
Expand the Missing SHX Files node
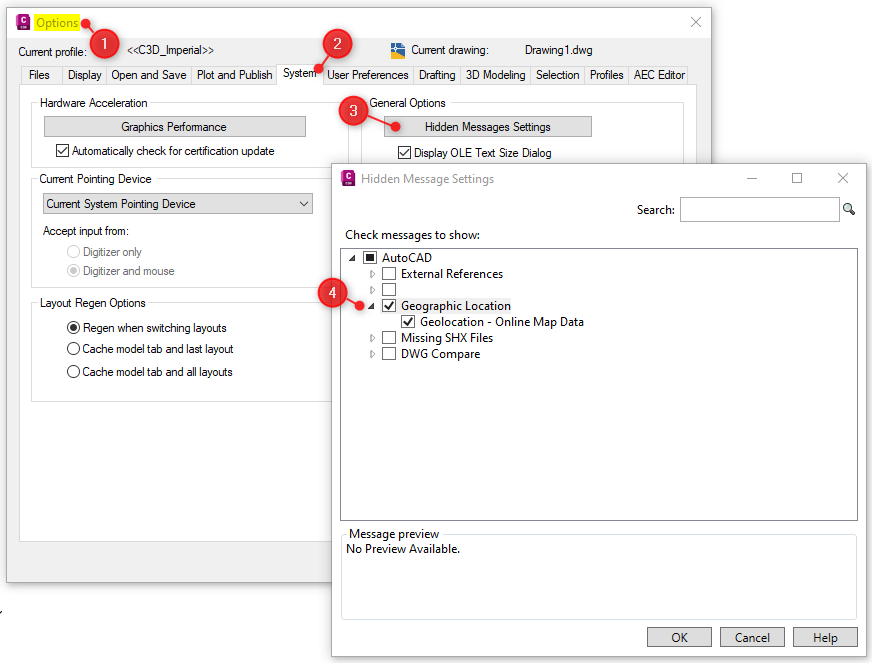372,338
